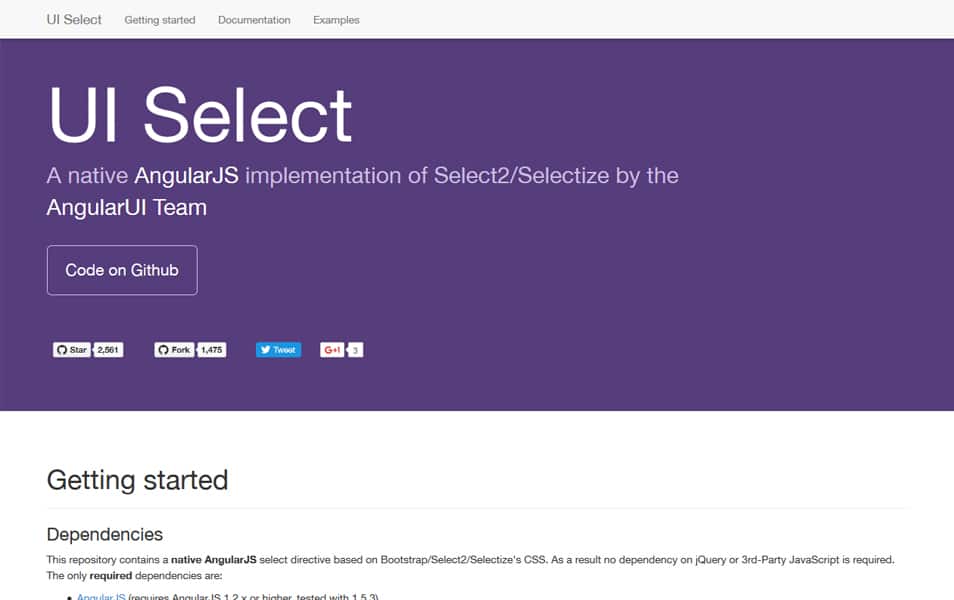Click the large UI Select hero title
The height and width of the screenshot is (600, 954).
(x=200, y=114)
